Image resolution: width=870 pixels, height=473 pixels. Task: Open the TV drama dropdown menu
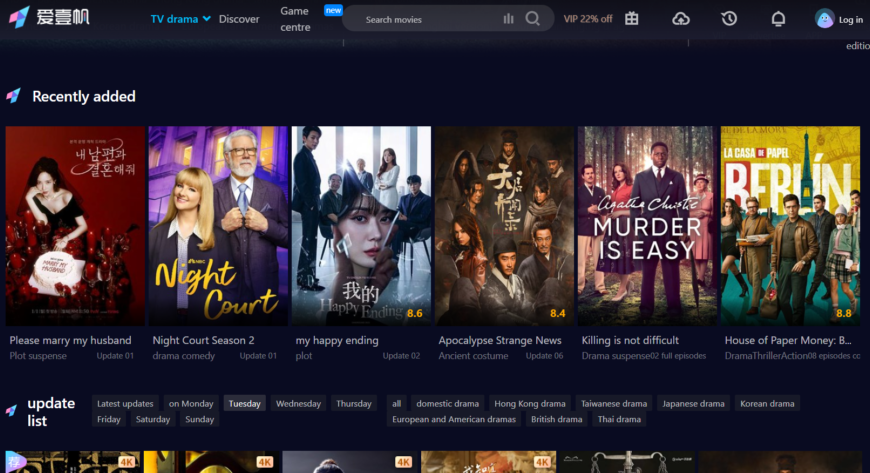(180, 19)
